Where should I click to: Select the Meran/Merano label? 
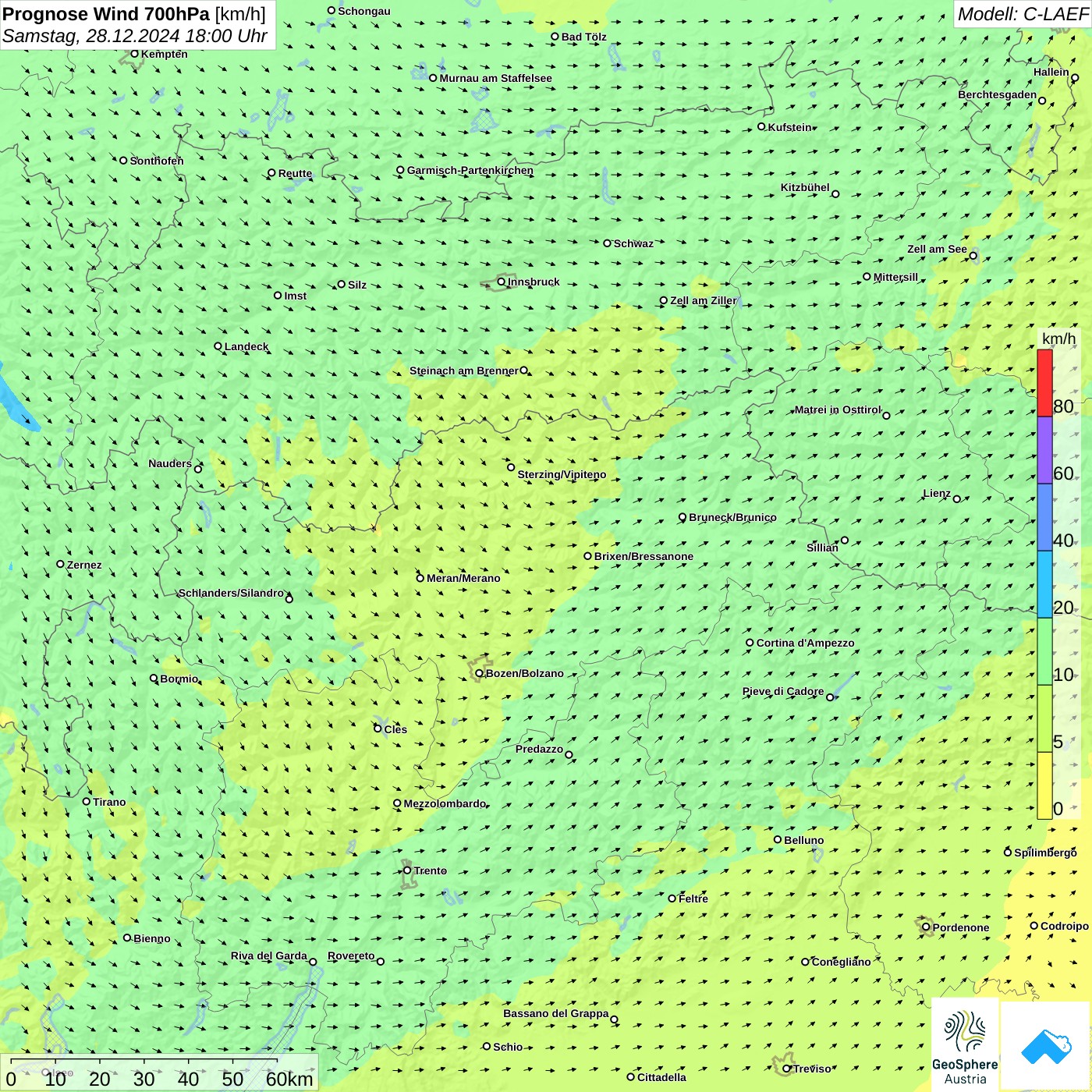pos(463,578)
